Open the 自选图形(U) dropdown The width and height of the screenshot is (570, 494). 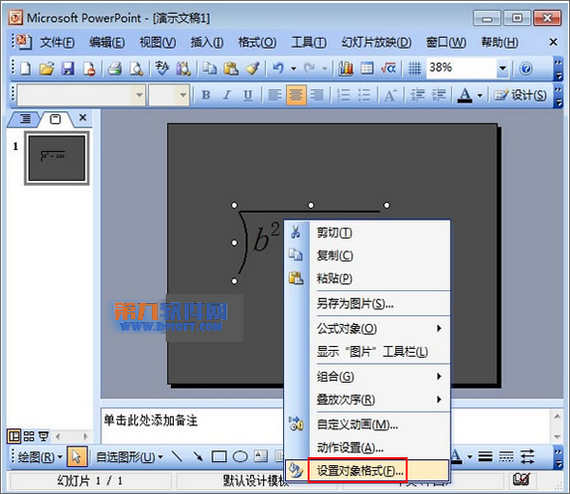pyautogui.click(x=129, y=457)
